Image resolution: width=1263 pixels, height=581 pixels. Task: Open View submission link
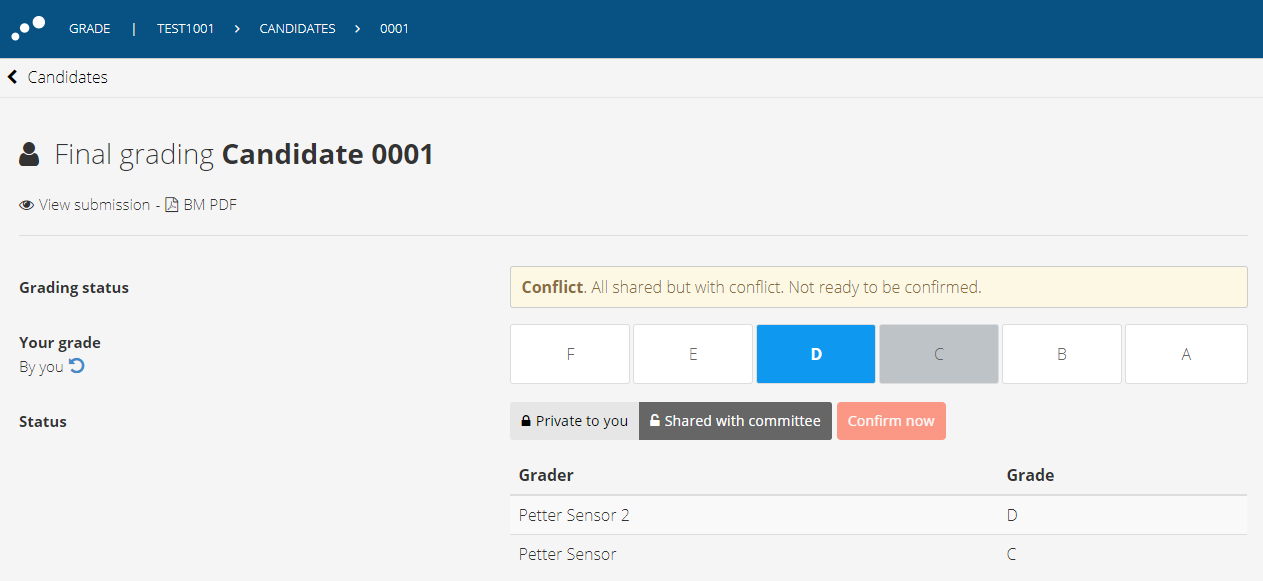94,205
